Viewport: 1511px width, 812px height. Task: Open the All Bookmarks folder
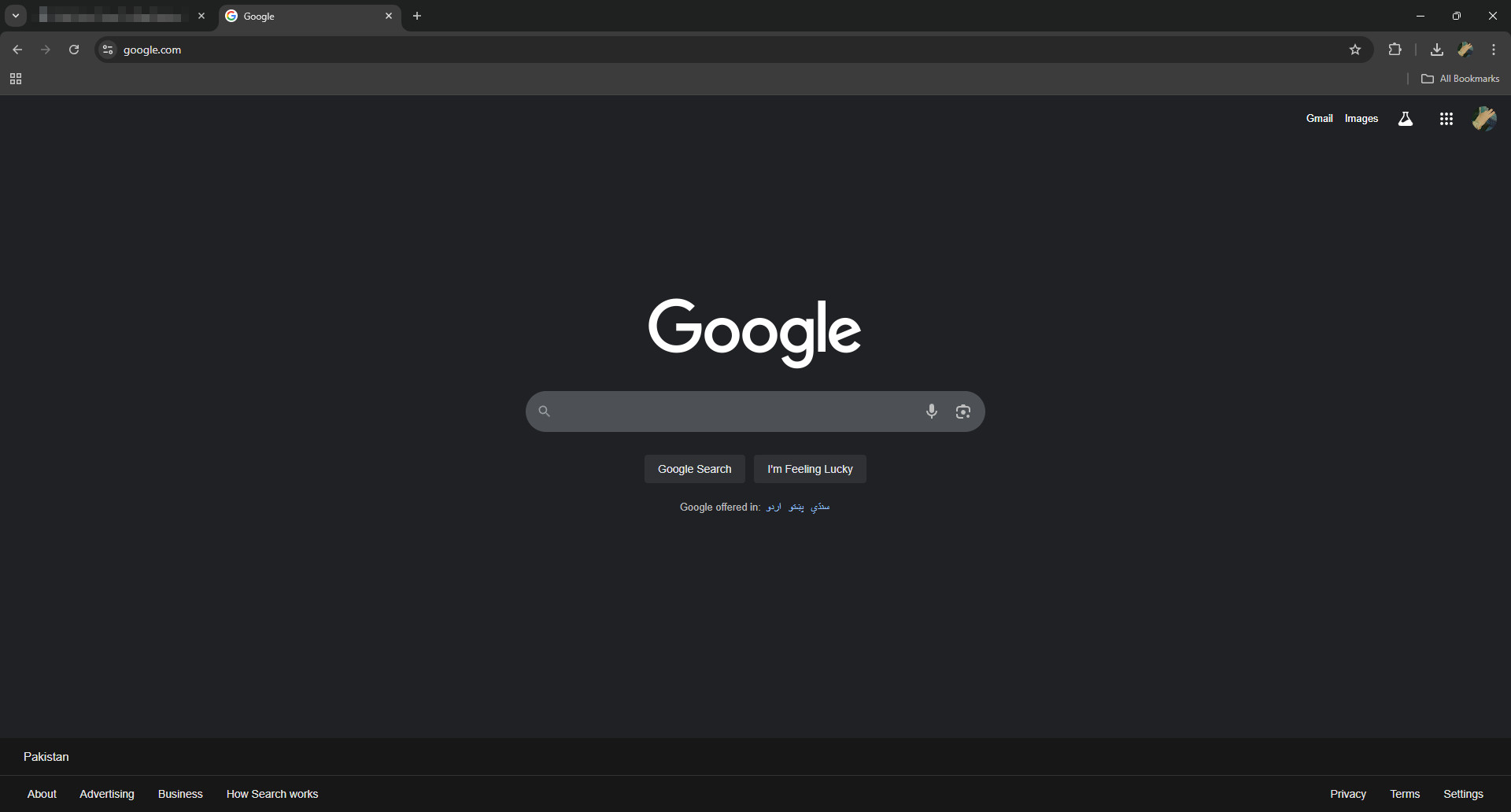pyautogui.click(x=1461, y=79)
